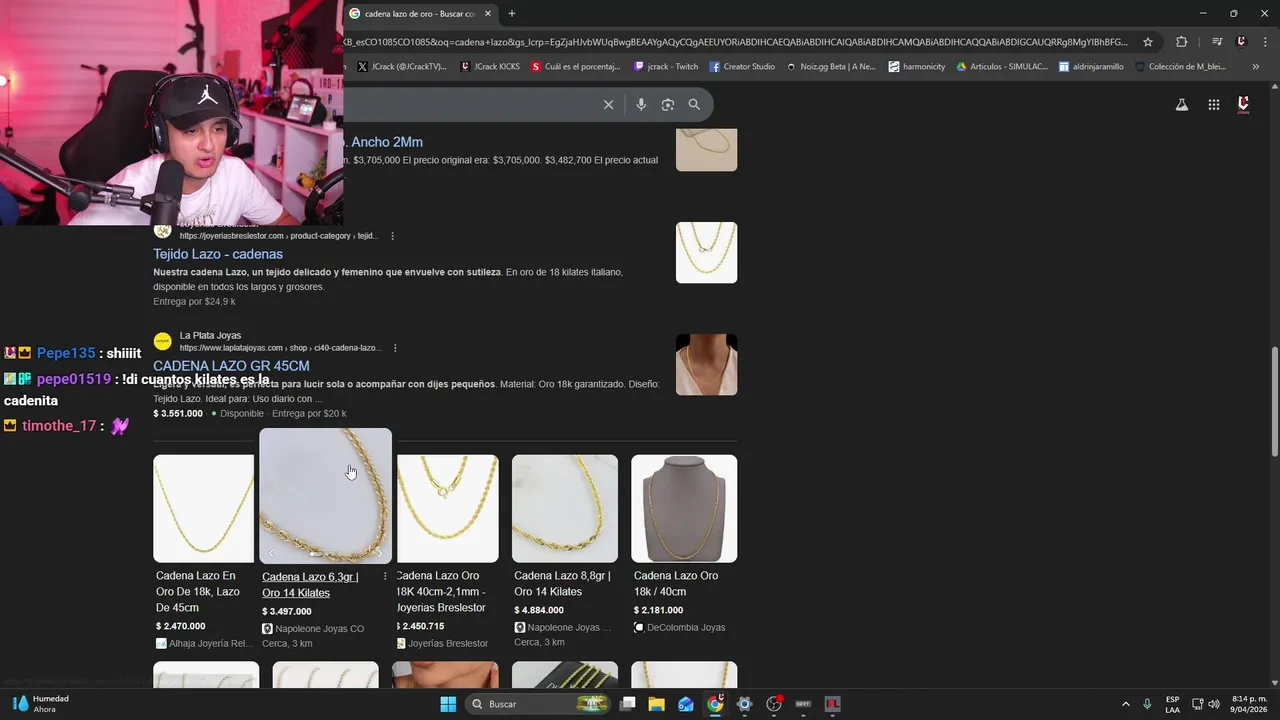Open Google Lens image search

pos(668,104)
